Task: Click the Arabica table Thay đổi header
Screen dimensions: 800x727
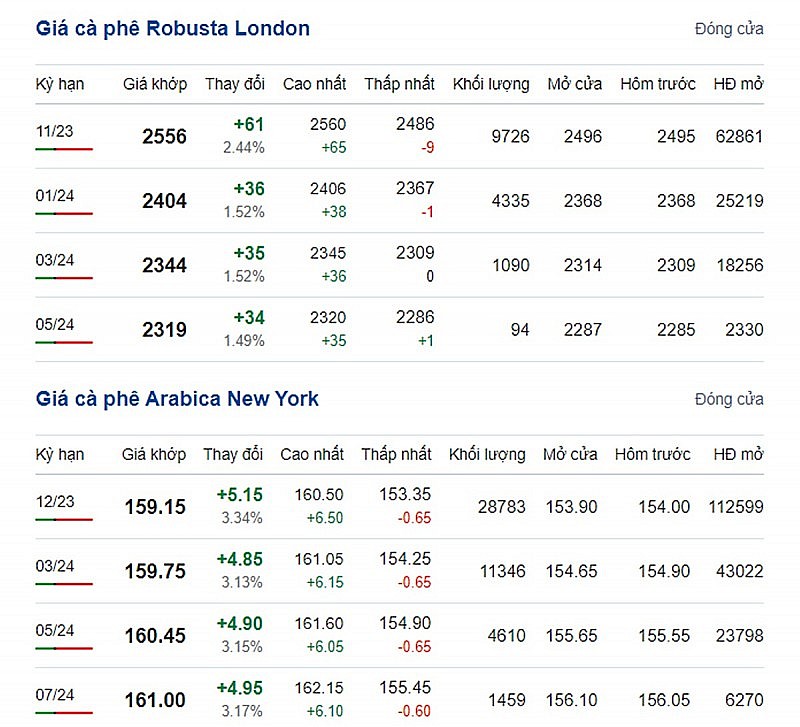Action: coord(233,454)
